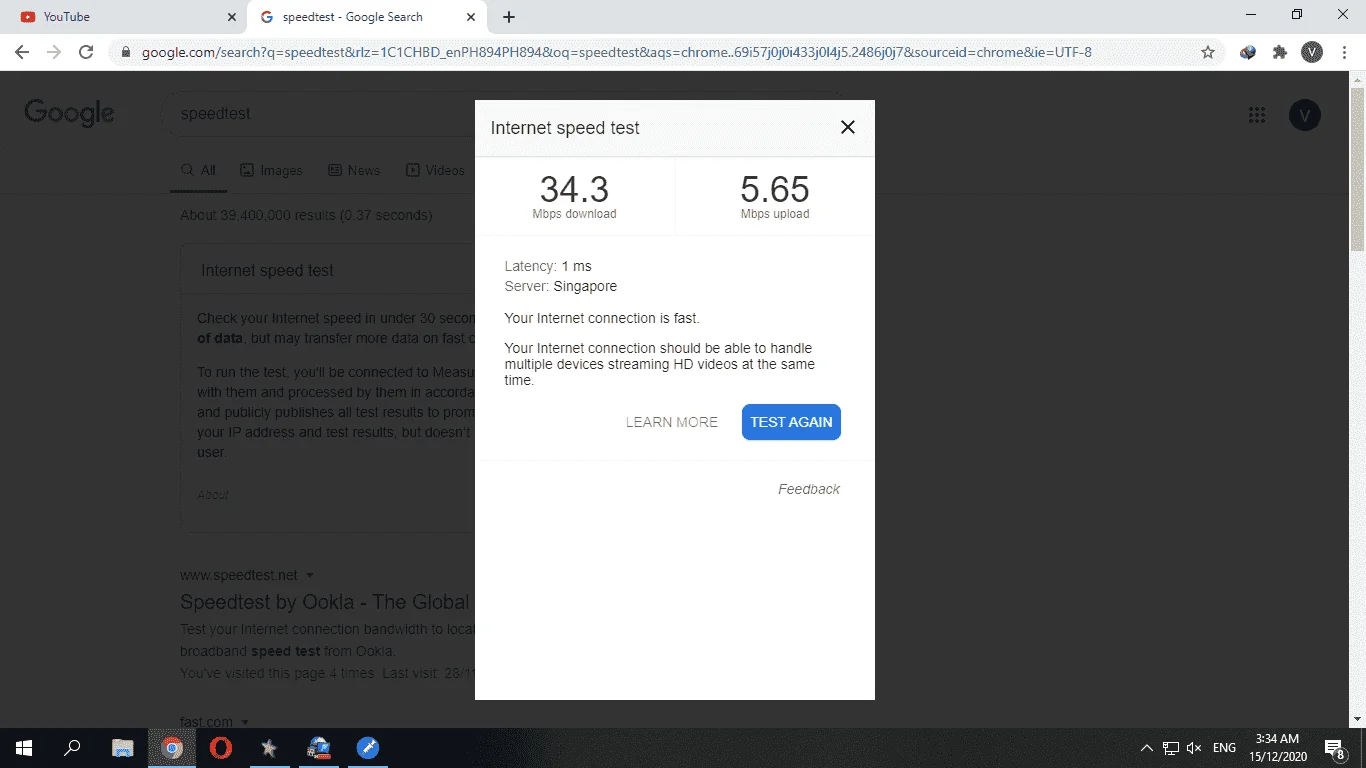Open the Windows Start menu

click(24, 747)
